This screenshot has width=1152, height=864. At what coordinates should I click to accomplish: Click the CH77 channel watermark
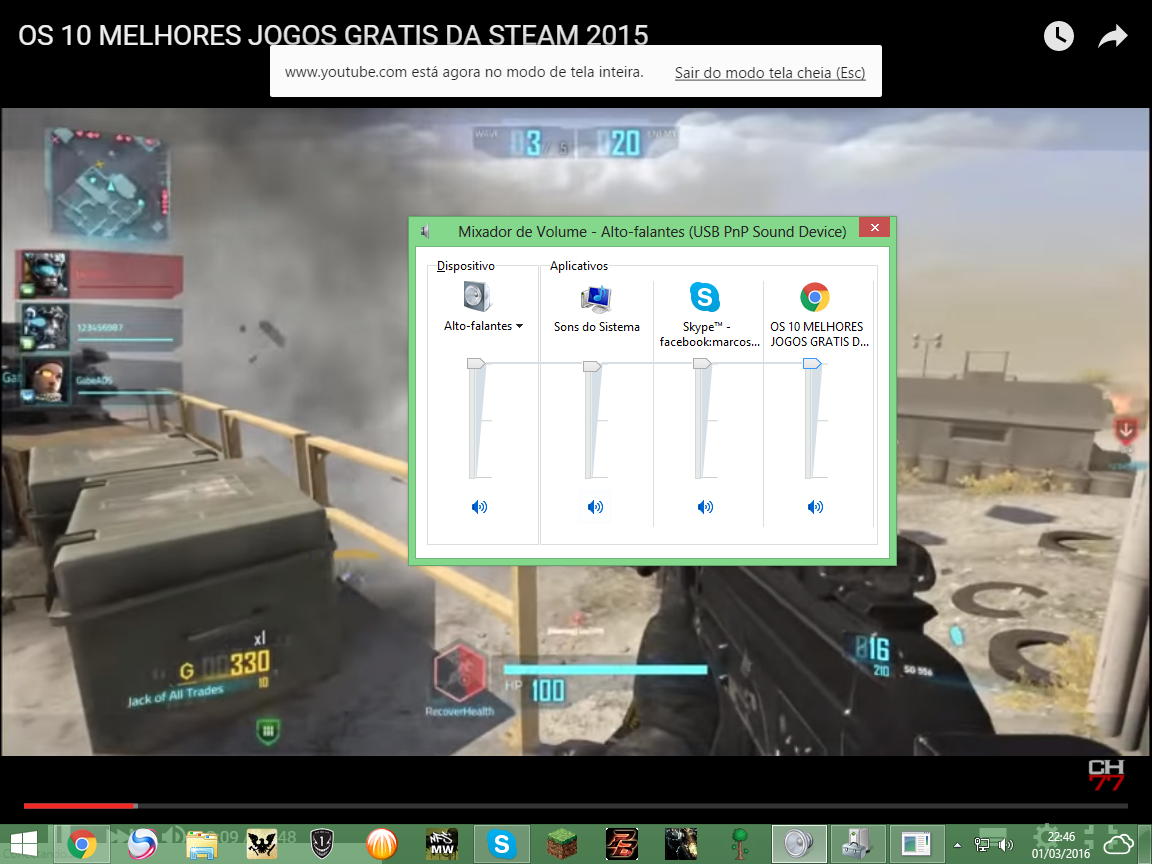(x=1106, y=775)
